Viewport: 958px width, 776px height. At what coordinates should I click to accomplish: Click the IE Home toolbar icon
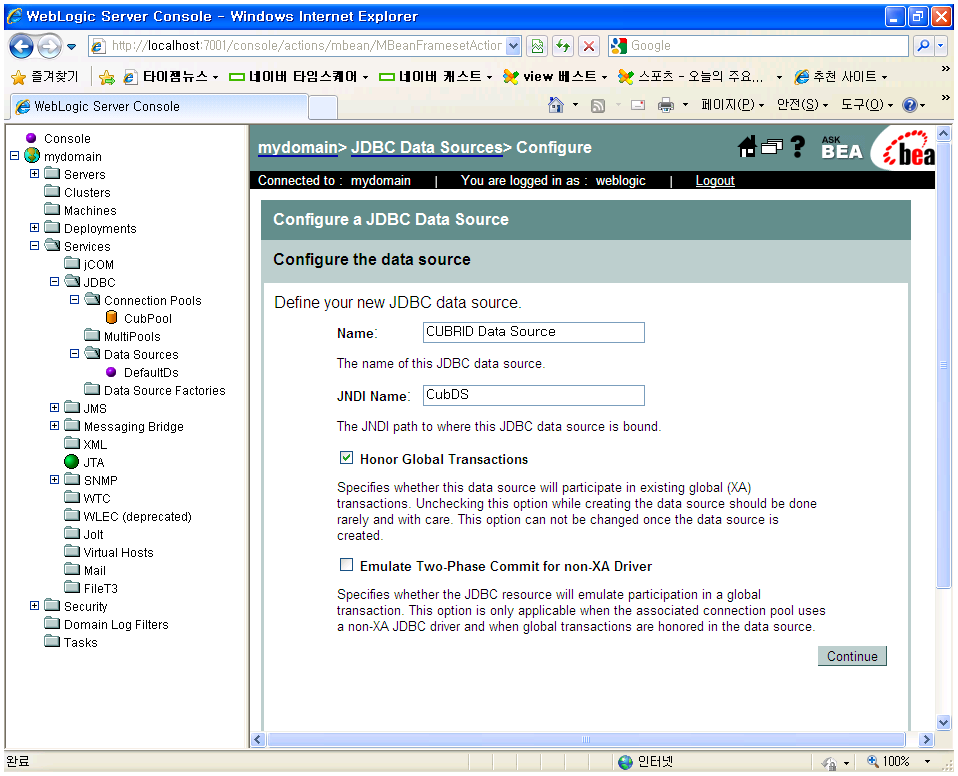pos(555,105)
